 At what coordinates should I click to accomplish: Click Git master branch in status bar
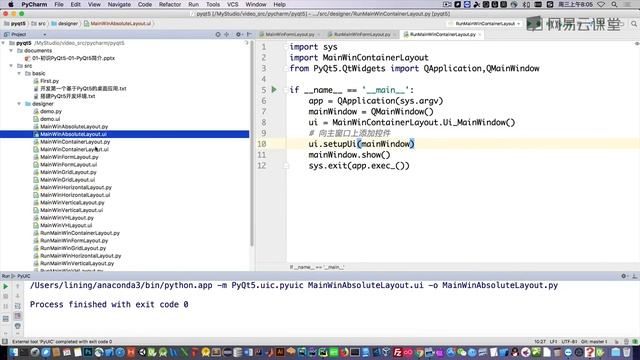click(x=594, y=342)
